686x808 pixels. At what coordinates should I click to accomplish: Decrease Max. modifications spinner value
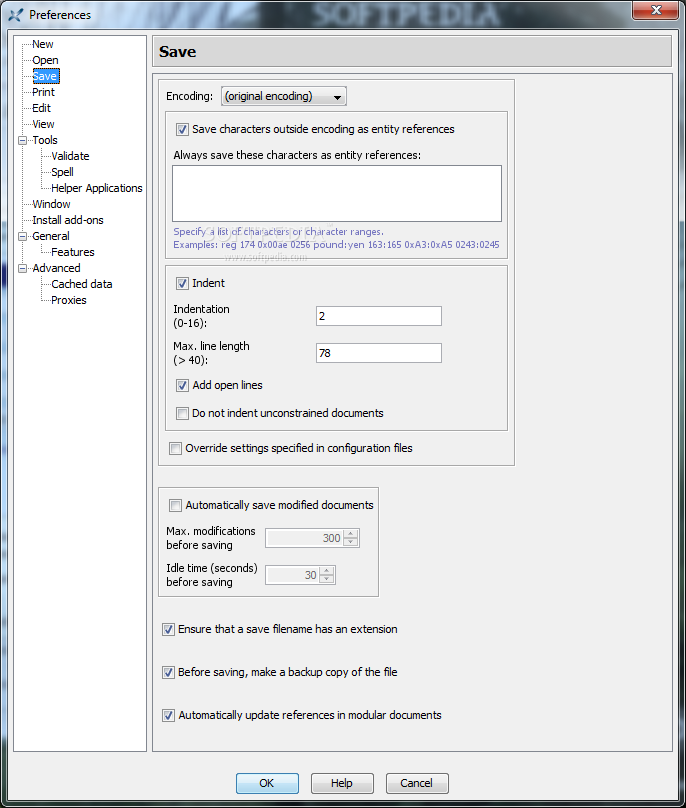point(351,542)
